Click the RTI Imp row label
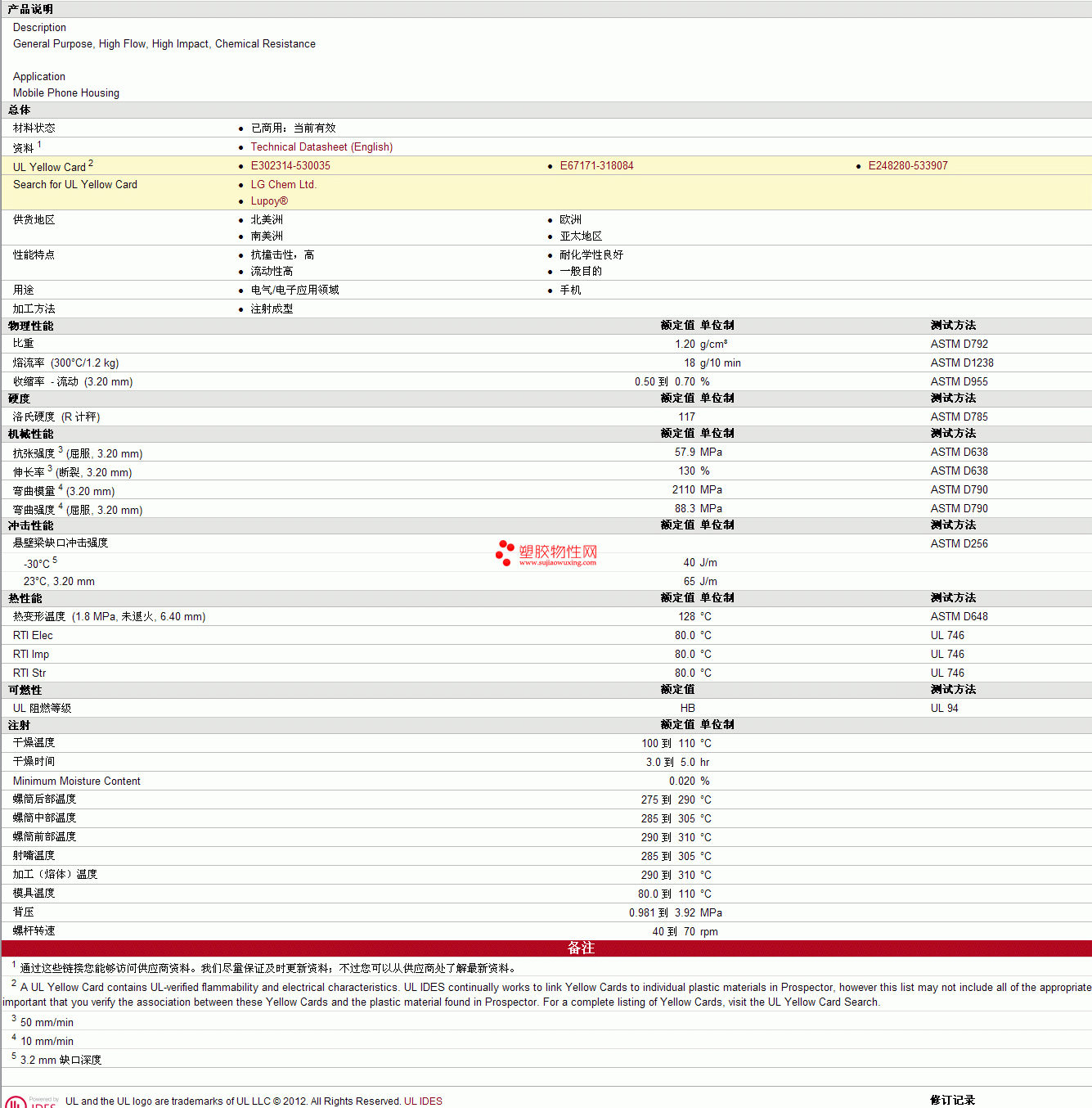The width and height of the screenshot is (1092, 1108). coord(31,655)
